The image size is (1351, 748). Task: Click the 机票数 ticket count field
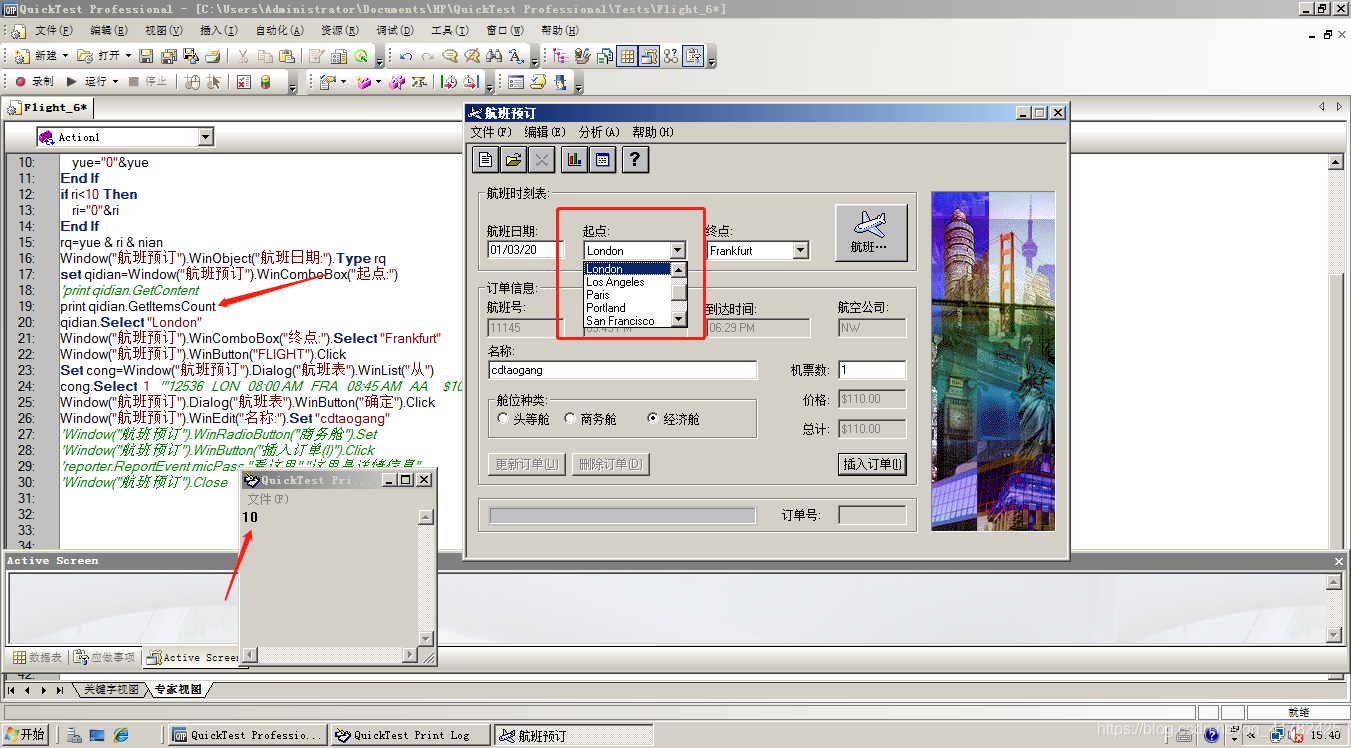point(872,370)
